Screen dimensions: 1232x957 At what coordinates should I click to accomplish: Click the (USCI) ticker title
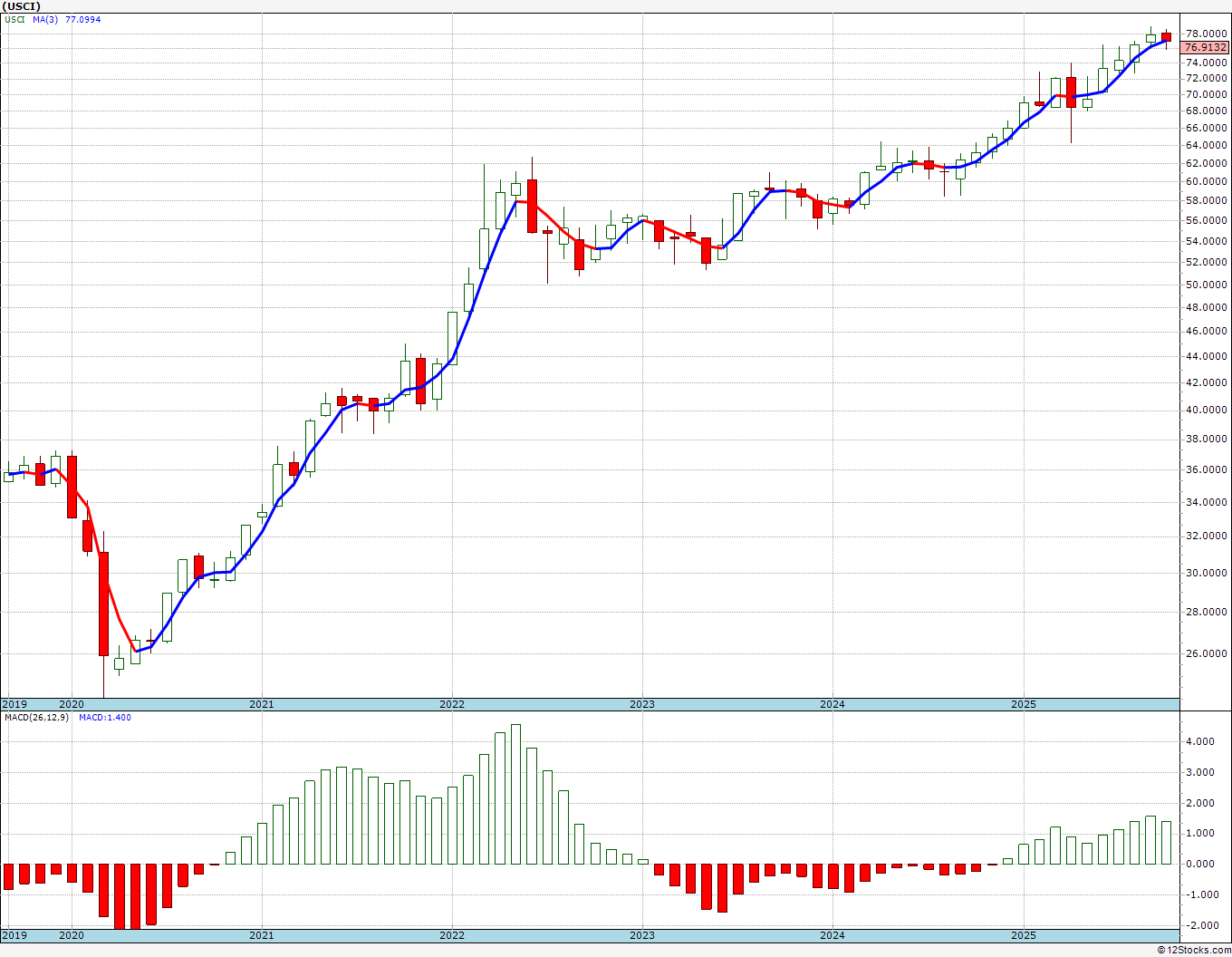(x=22, y=6)
